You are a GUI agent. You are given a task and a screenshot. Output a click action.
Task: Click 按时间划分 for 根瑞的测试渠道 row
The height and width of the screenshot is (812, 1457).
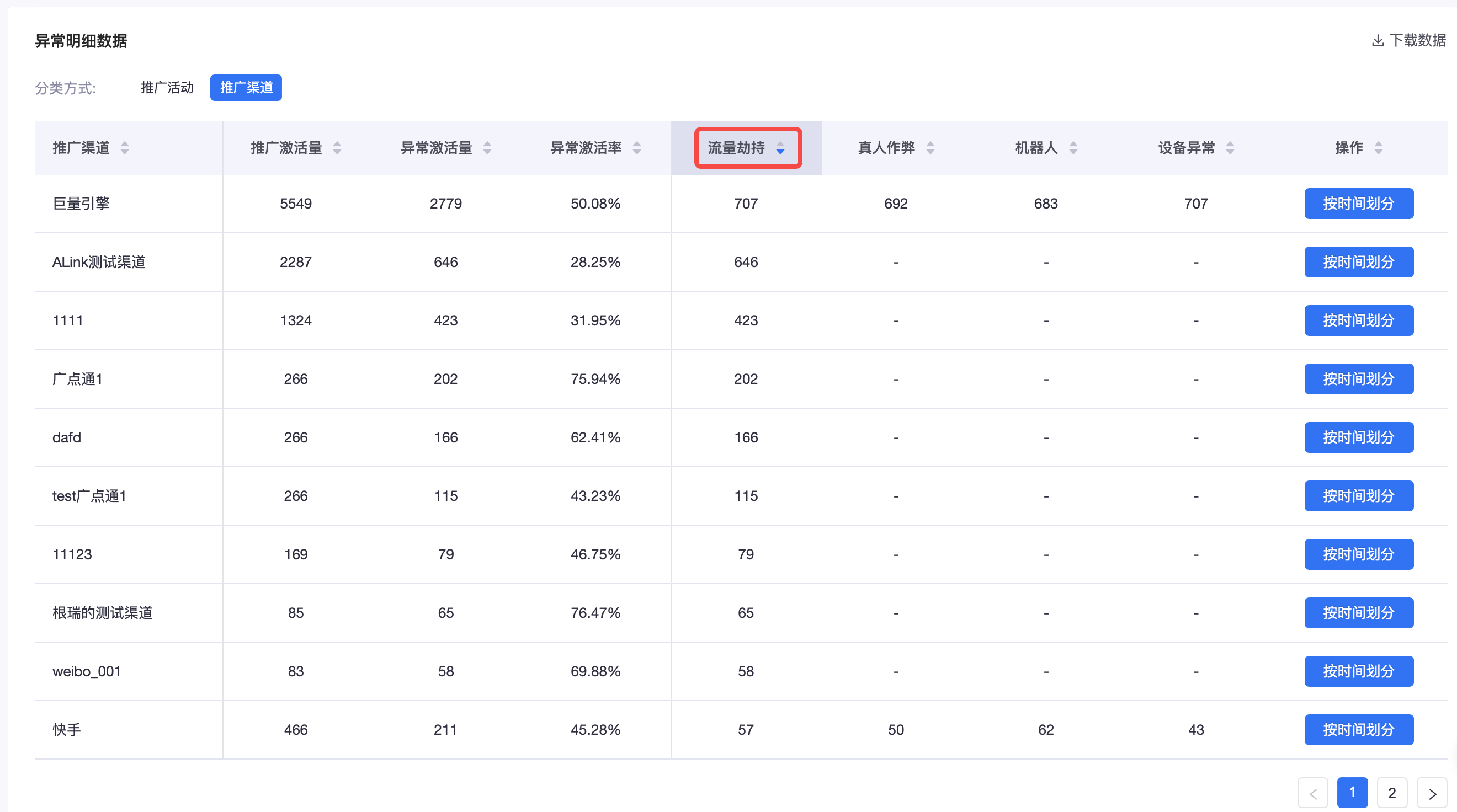(x=1359, y=613)
